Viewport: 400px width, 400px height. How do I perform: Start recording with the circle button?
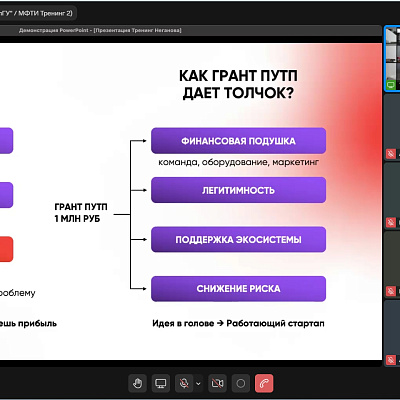coord(241,383)
